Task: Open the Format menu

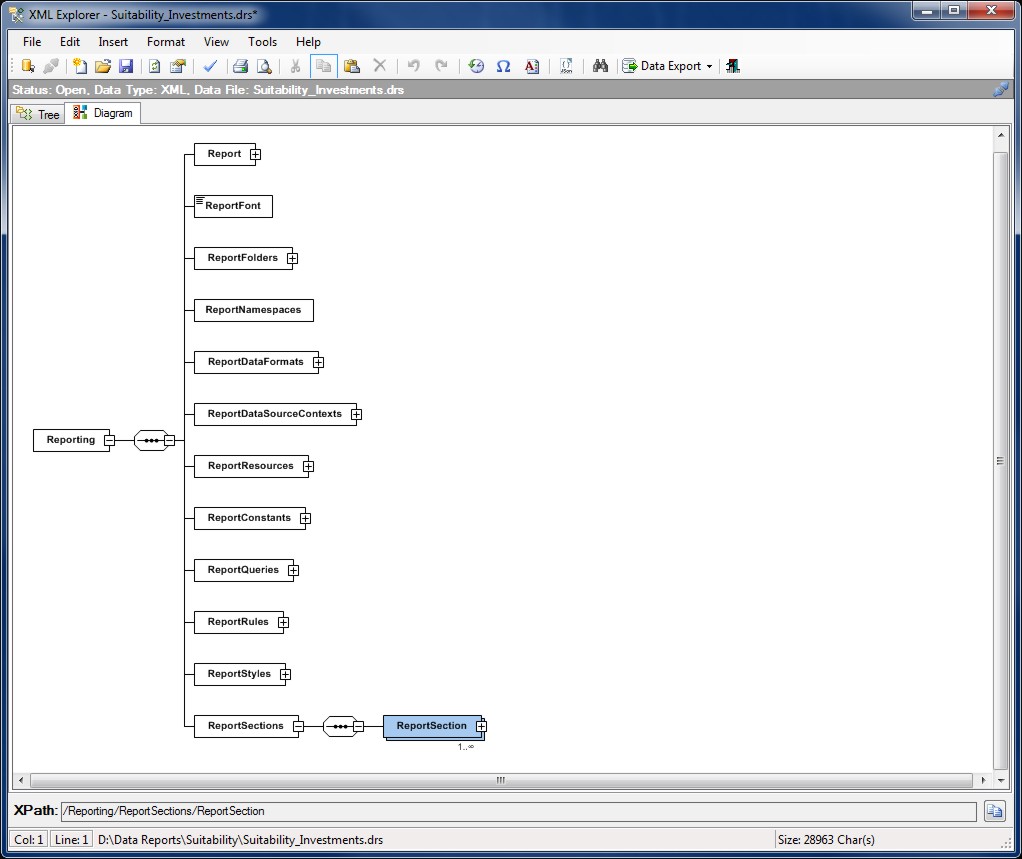Action: pyautogui.click(x=165, y=42)
